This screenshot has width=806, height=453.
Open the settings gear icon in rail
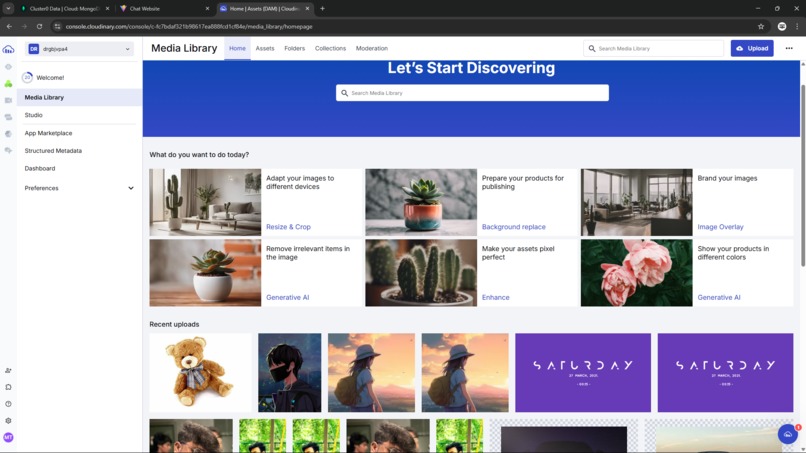(x=8, y=421)
